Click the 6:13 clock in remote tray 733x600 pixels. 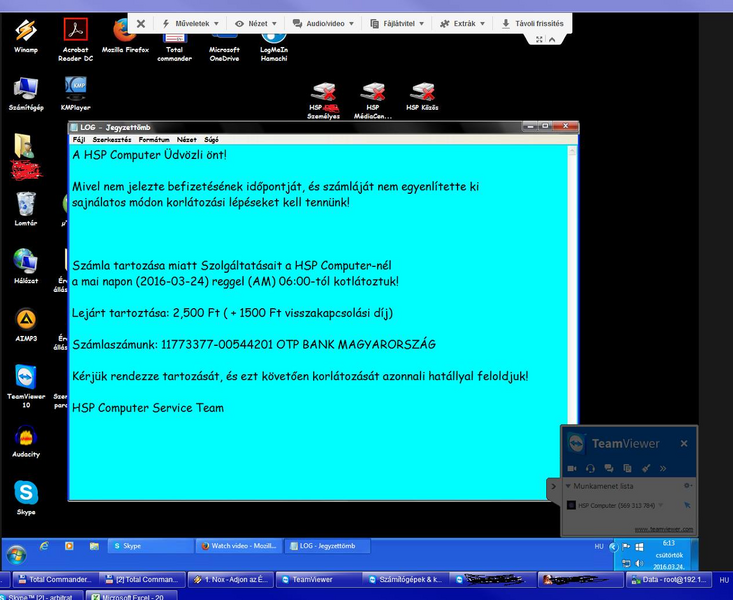coord(669,543)
